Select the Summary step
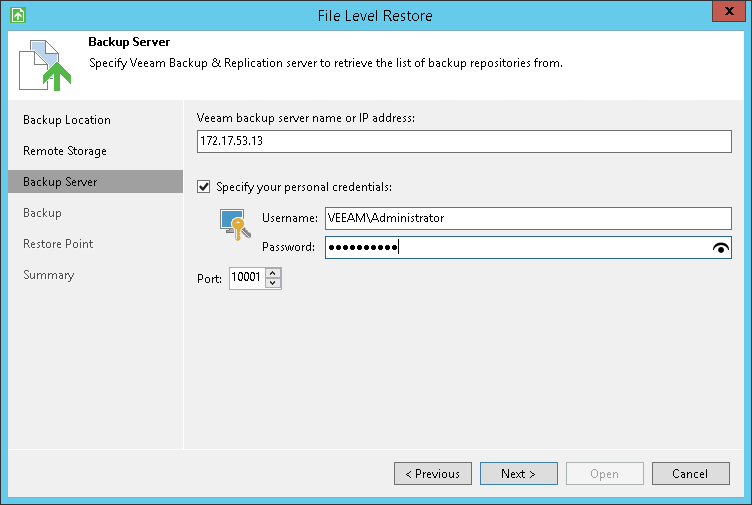752x505 pixels. [49, 275]
